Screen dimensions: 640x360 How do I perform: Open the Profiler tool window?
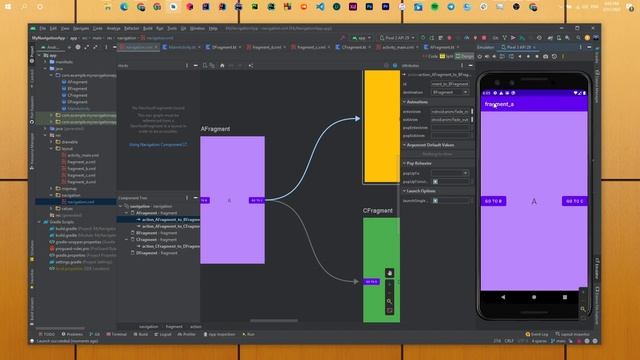(187, 334)
